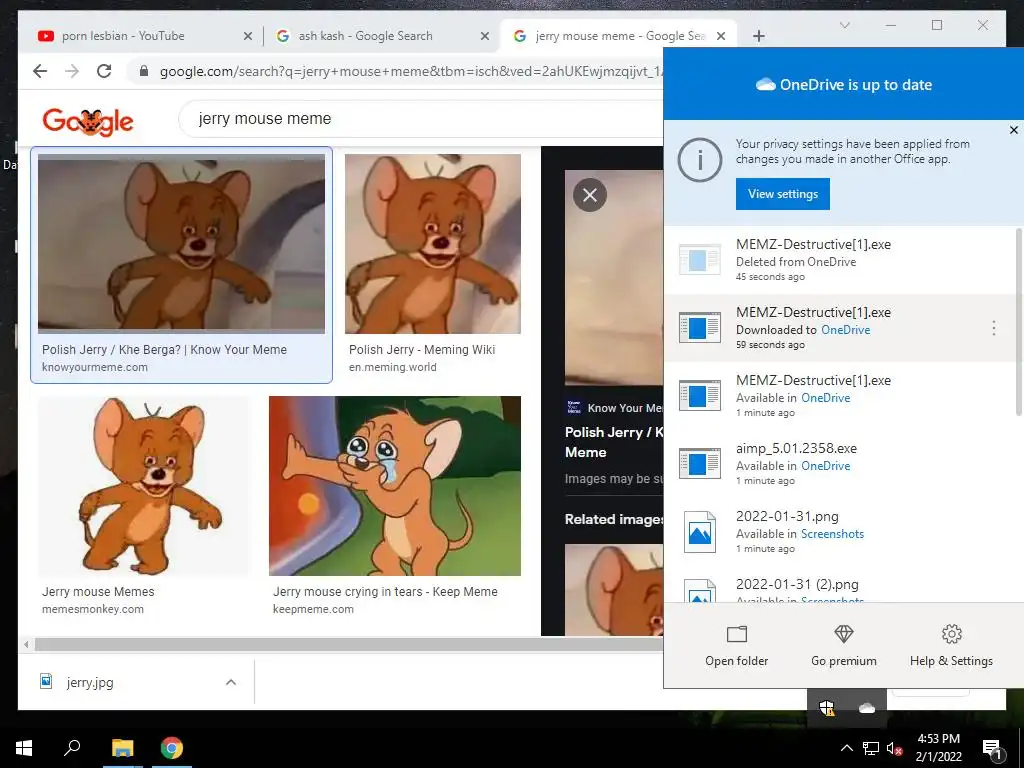Click the jerry.jpg file icon in downloads bar

(x=46, y=682)
